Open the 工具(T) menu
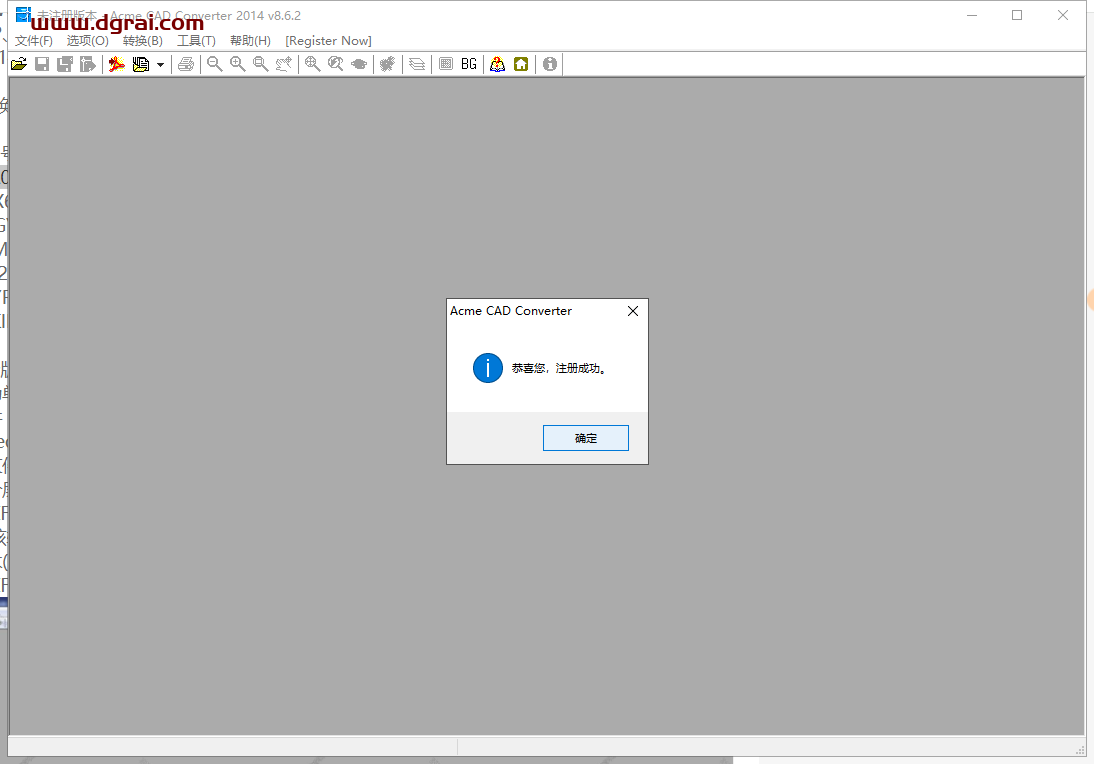 point(197,41)
